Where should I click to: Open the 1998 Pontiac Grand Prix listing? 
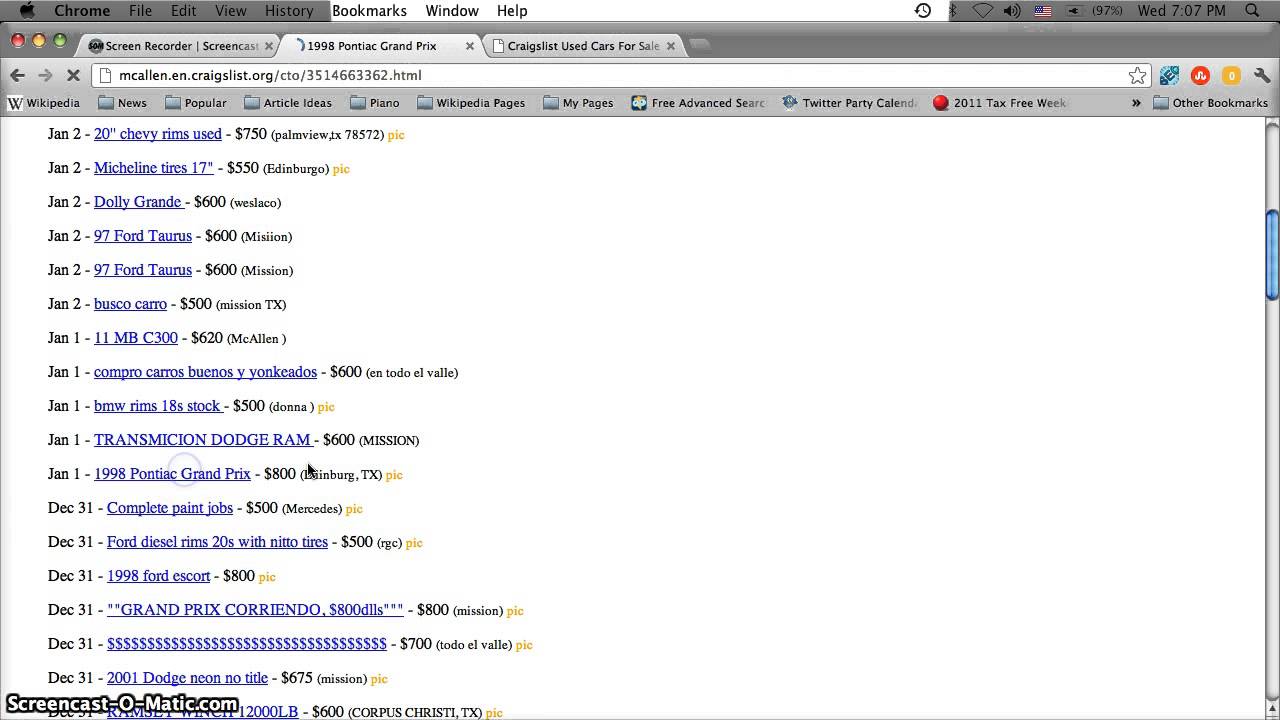pyautogui.click(x=172, y=474)
